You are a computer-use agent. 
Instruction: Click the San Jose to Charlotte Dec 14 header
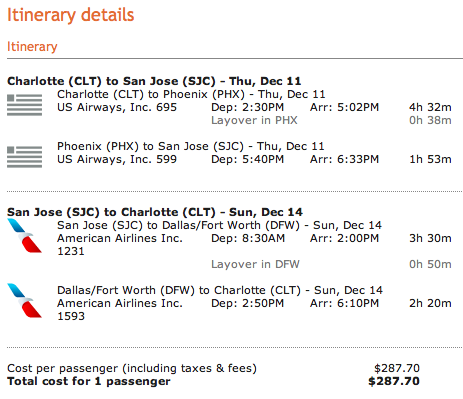(x=155, y=212)
